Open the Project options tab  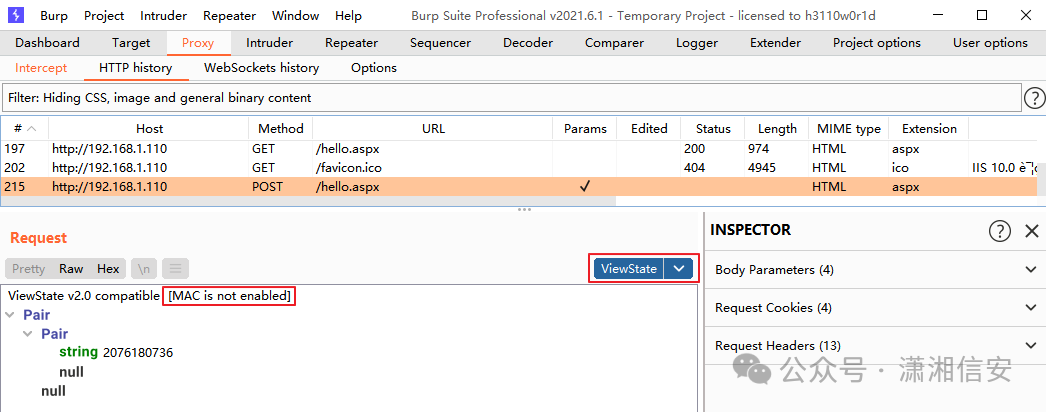tap(877, 43)
